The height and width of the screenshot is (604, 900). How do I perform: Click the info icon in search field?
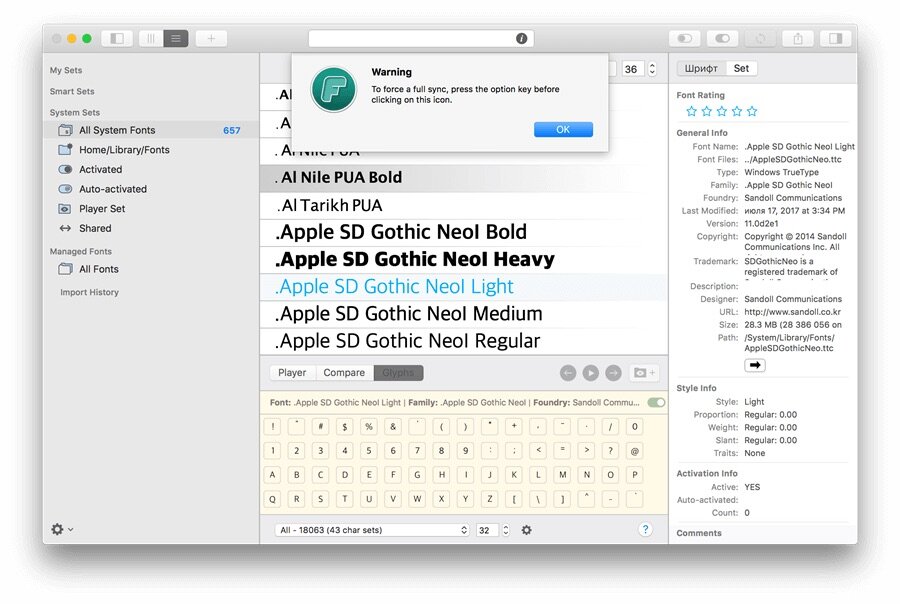521,38
